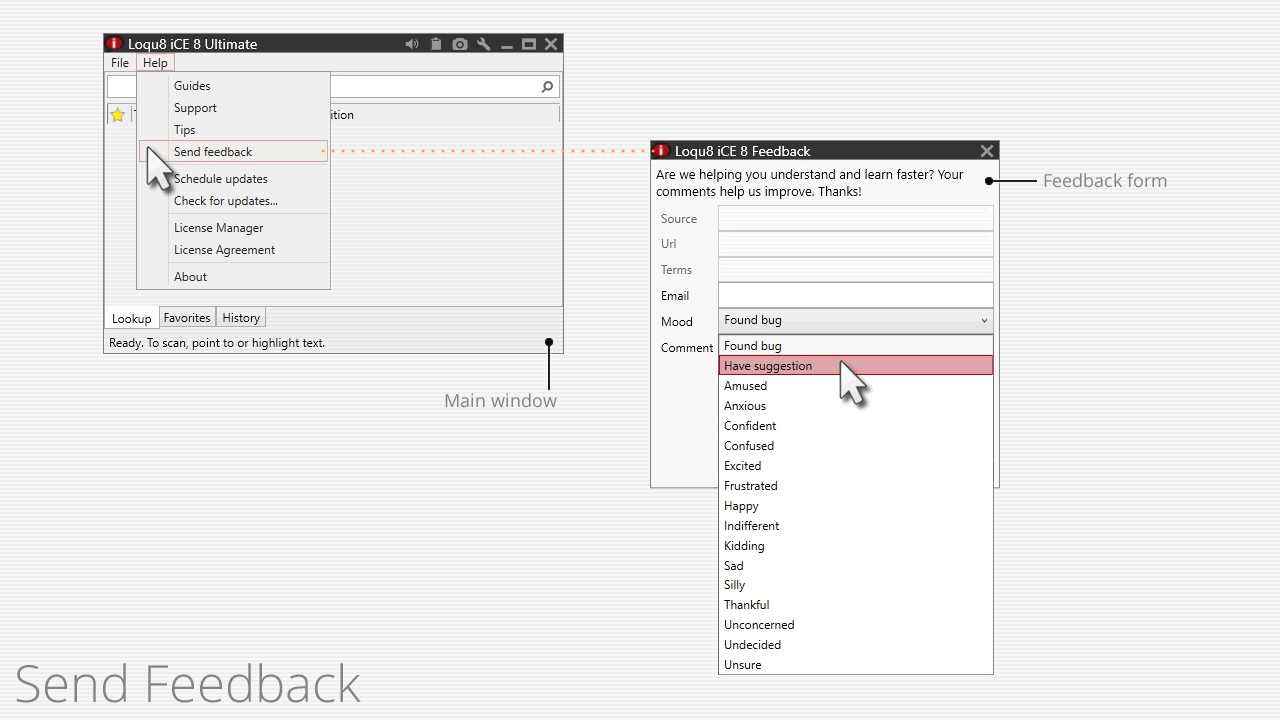Switch to the Favorites tab
The image size is (1280, 720).
coord(187,318)
